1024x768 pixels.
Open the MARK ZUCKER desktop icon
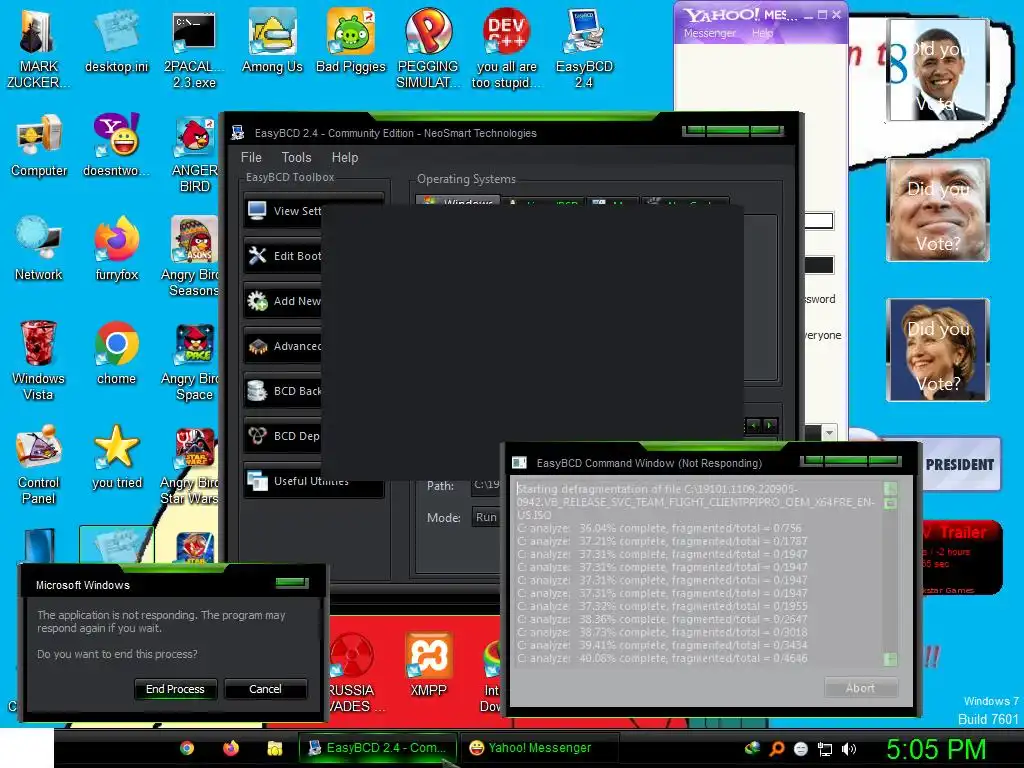(x=38, y=47)
